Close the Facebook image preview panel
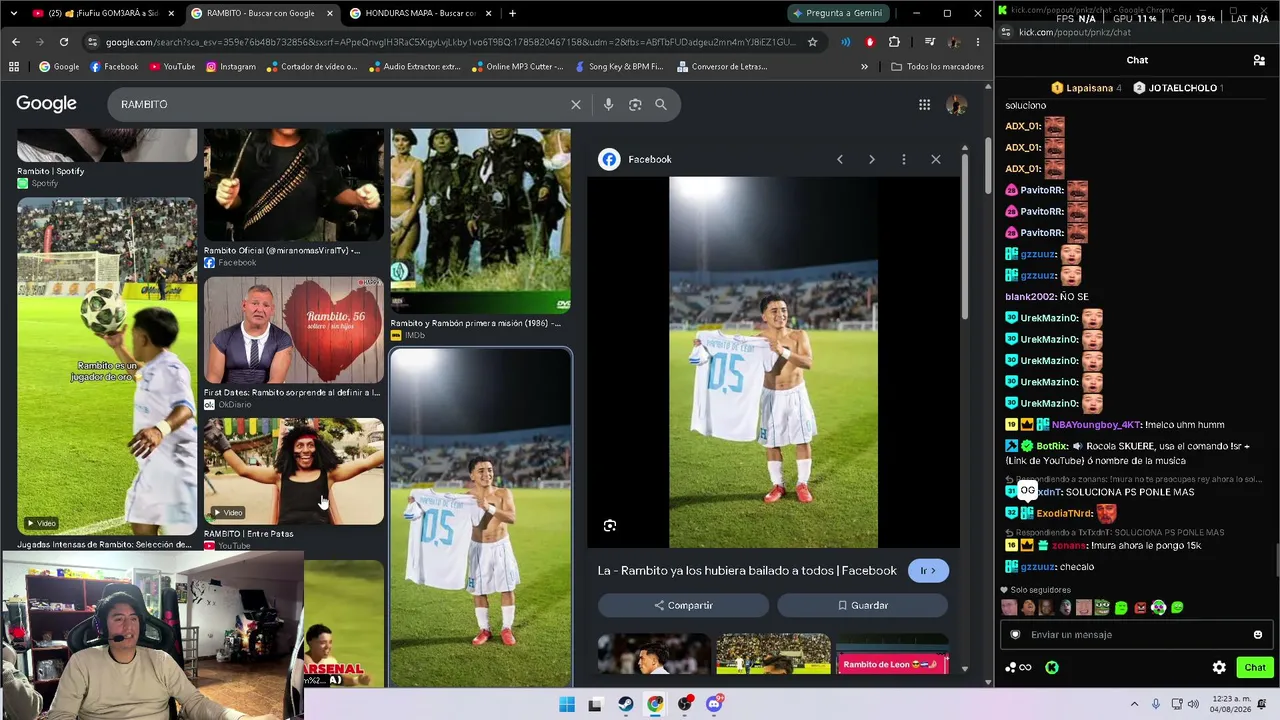This screenshot has height=720, width=1280. 936,159
